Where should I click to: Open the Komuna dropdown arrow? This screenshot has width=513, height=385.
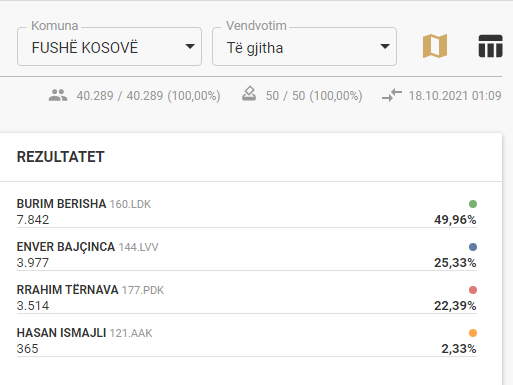tap(190, 46)
